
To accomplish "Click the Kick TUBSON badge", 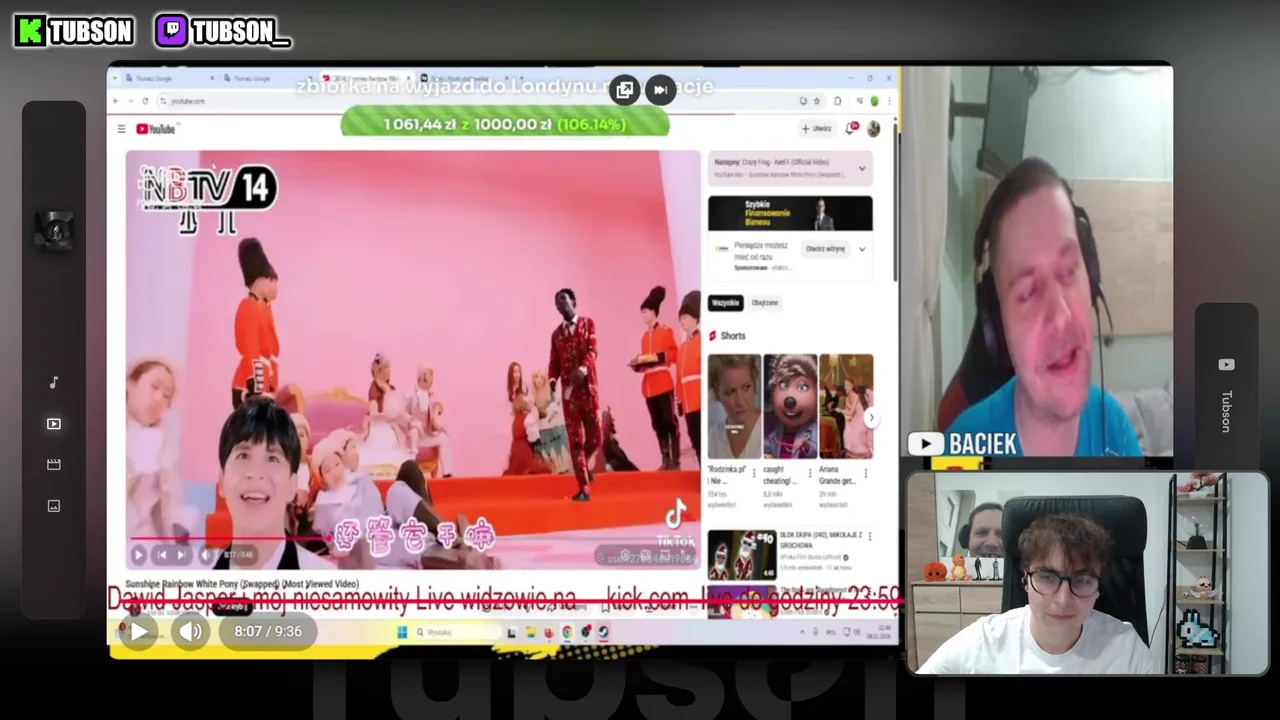I will (74, 32).
